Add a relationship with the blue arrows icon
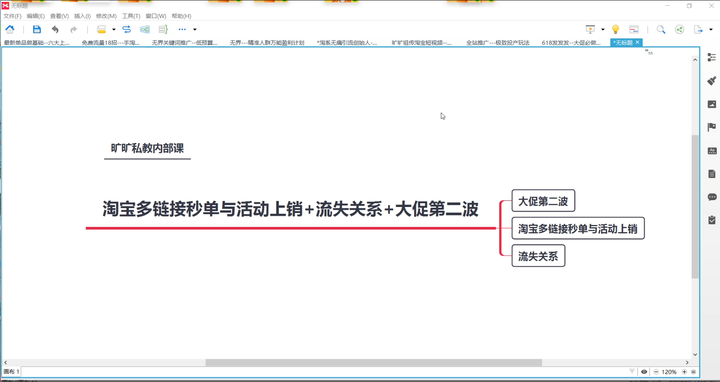This screenshot has height=382, width=720. pyautogui.click(x=126, y=29)
